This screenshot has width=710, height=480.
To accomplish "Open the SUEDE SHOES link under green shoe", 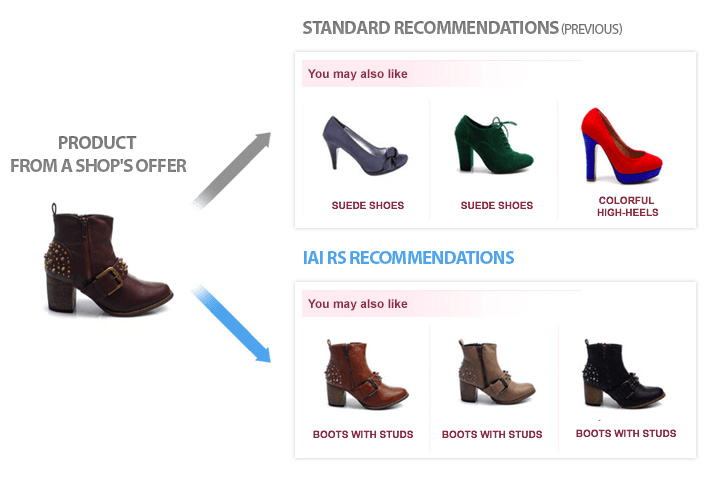I will [x=497, y=206].
